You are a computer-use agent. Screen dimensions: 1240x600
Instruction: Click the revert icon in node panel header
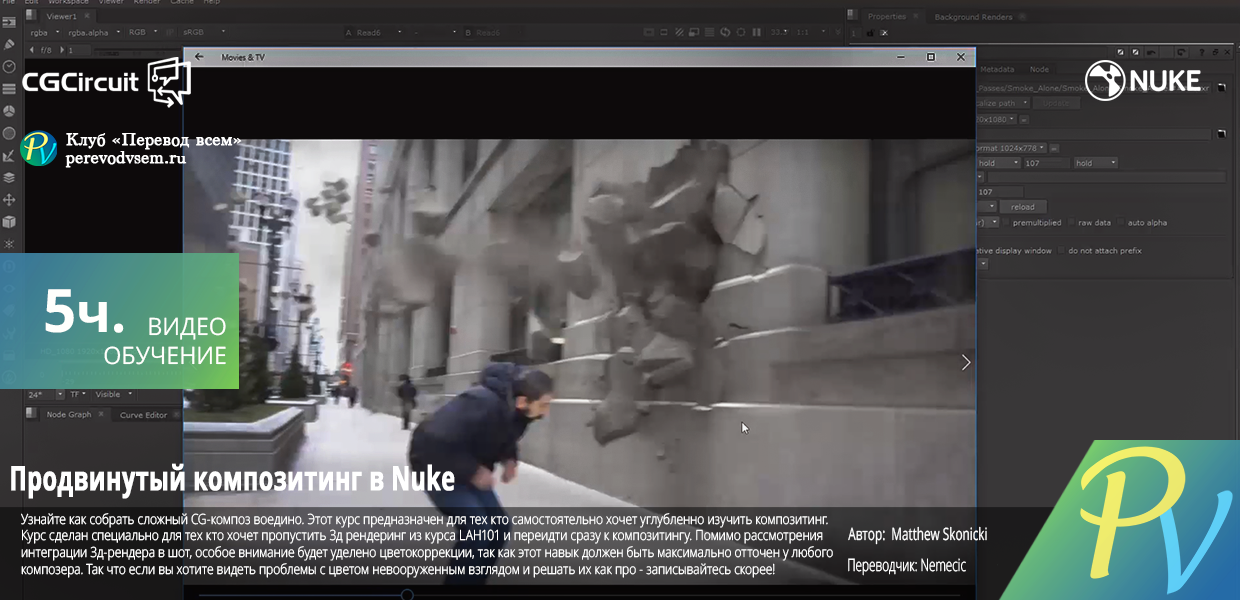pos(1181,52)
